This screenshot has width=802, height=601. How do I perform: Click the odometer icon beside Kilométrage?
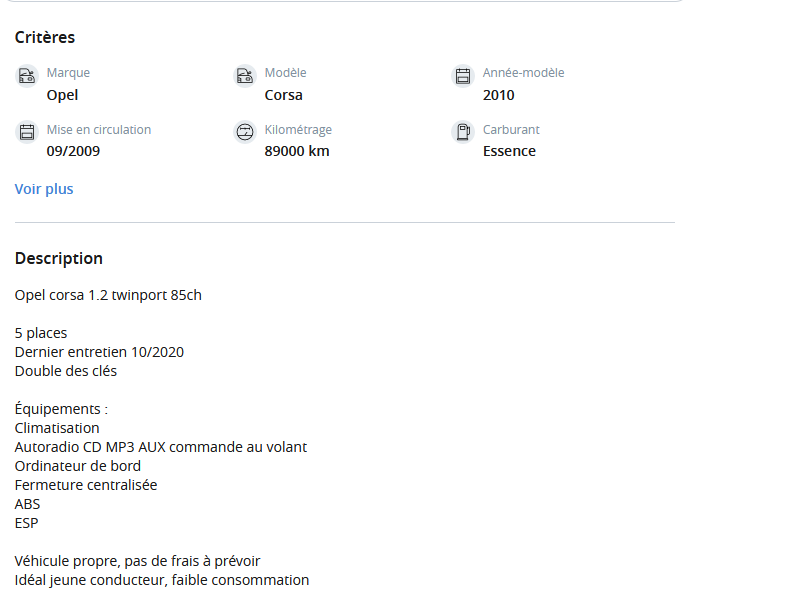pyautogui.click(x=244, y=132)
